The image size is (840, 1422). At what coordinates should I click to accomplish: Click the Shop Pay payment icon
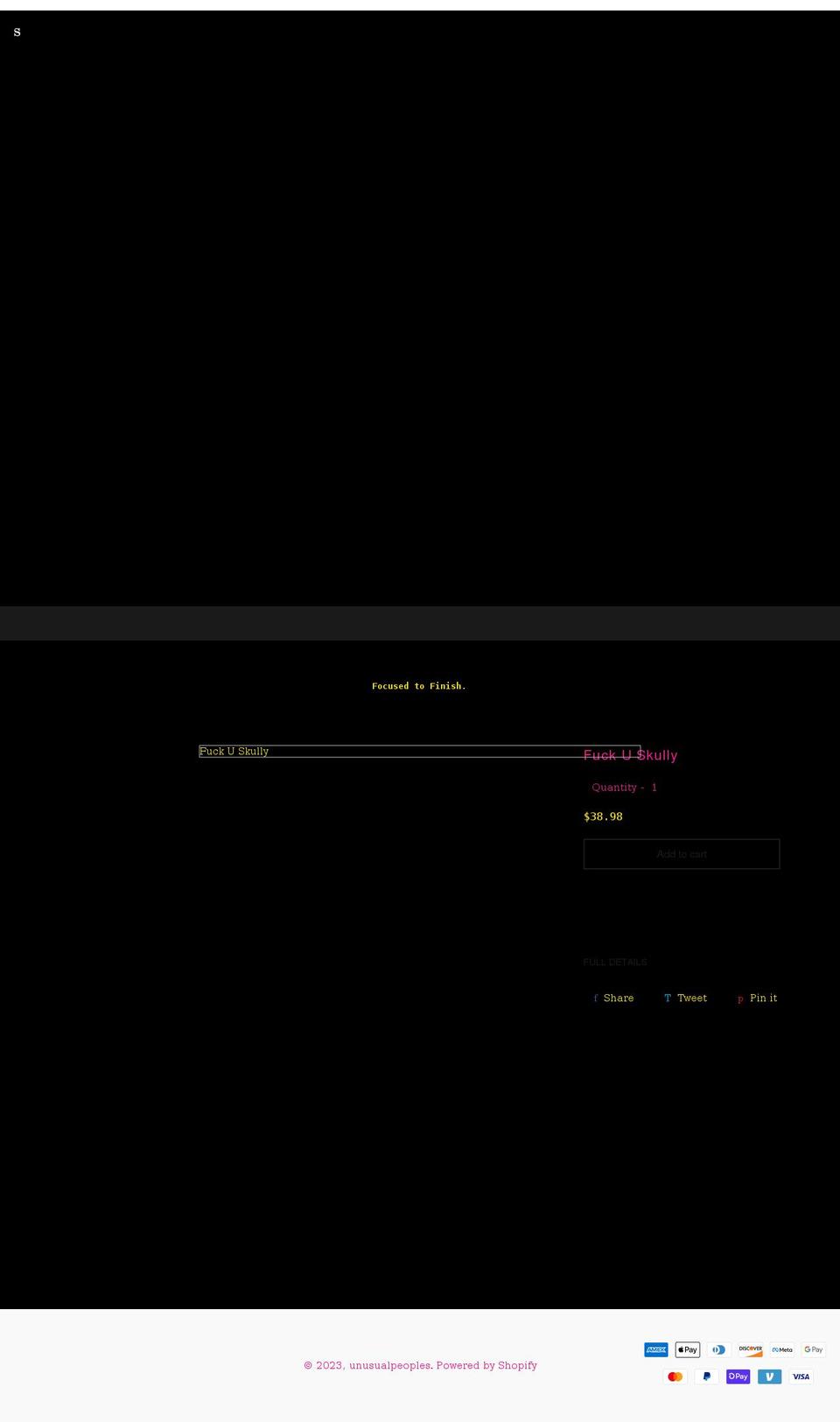click(x=738, y=1376)
